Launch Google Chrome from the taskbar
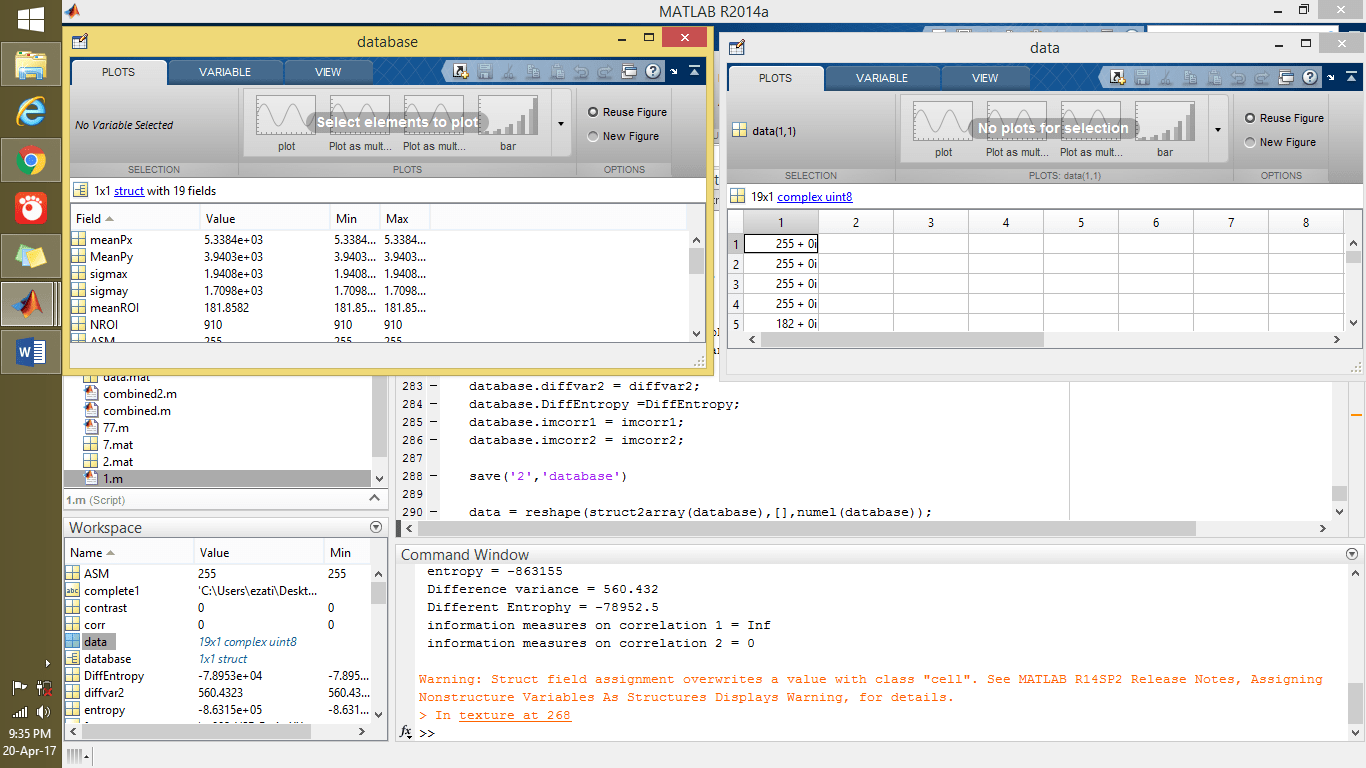 tap(31, 160)
